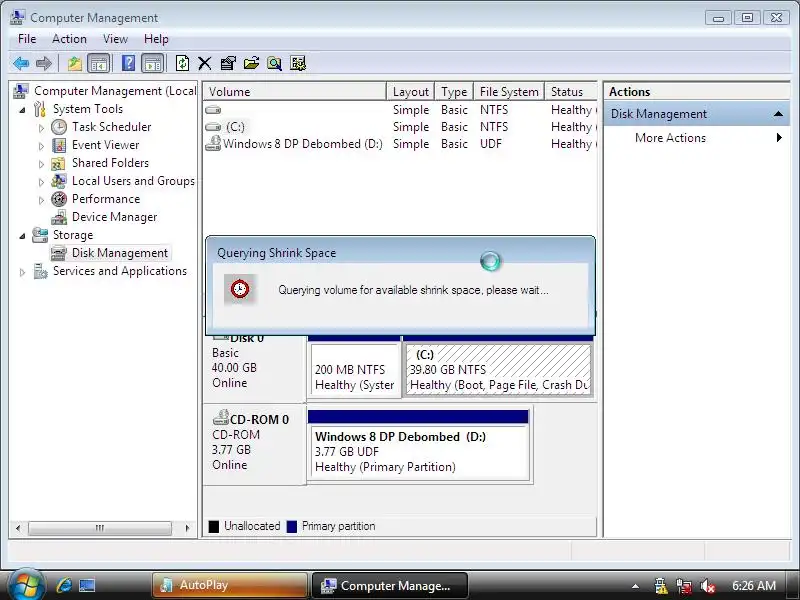Sort by the Volume column header
Image resolution: width=800 pixels, height=600 pixels.
point(294,92)
